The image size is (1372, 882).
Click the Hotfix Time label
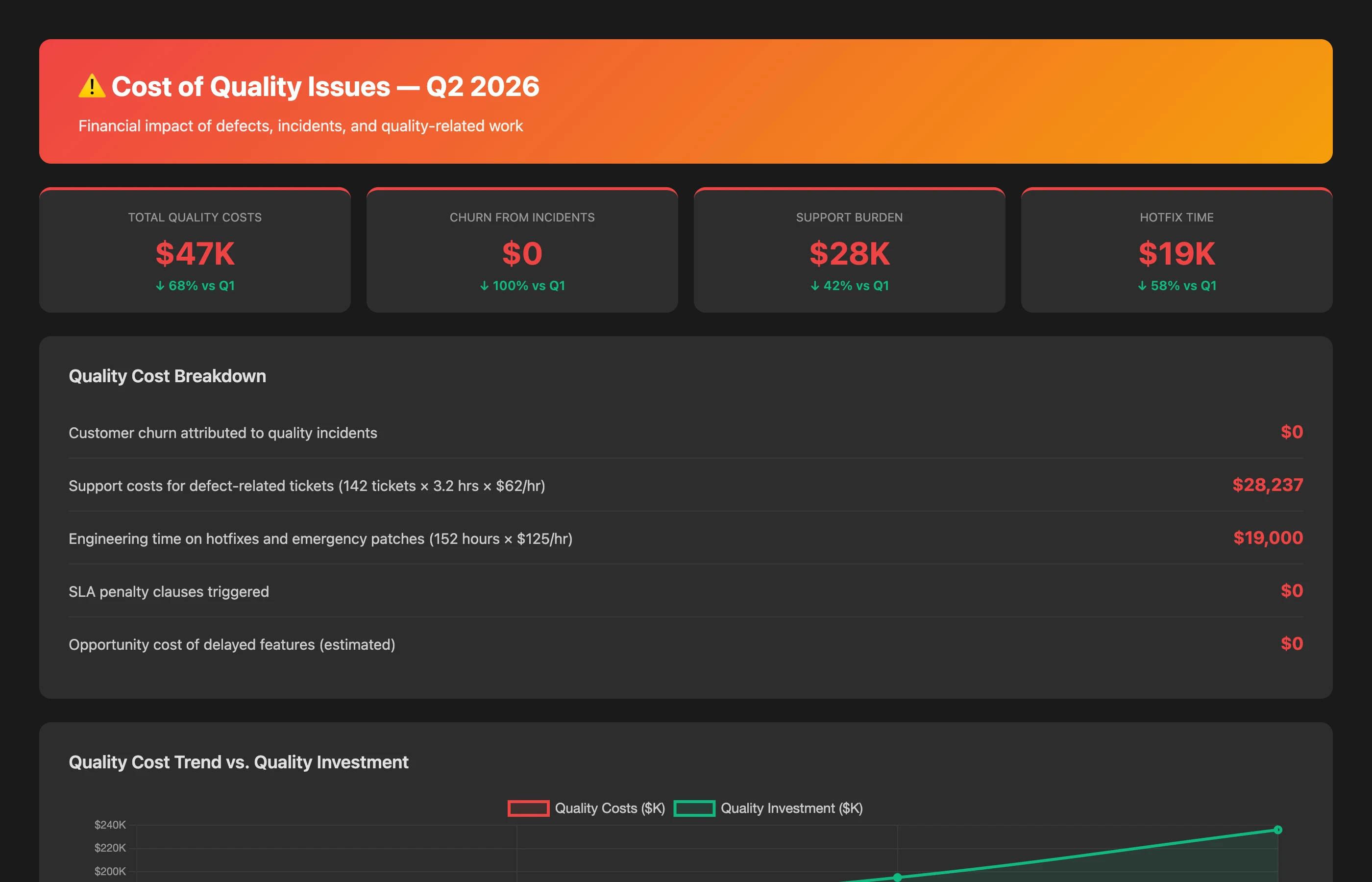tap(1177, 218)
